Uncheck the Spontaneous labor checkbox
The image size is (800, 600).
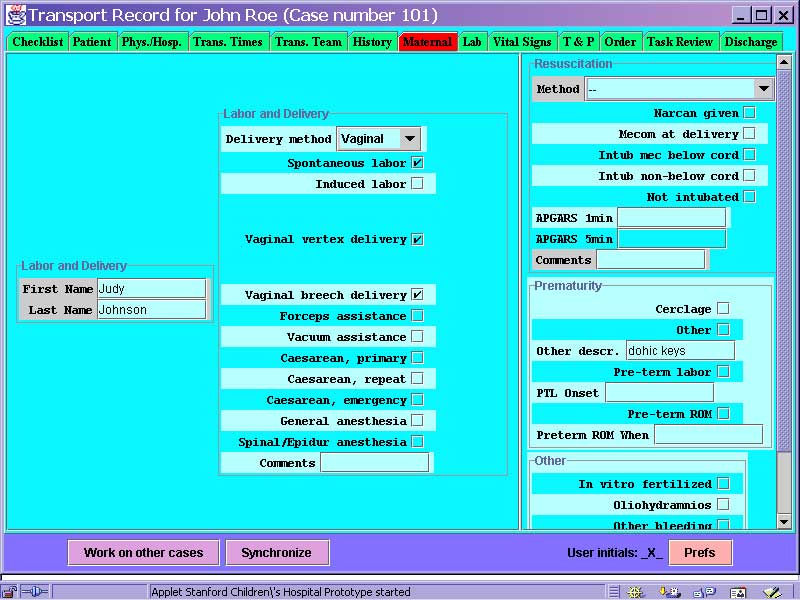click(x=417, y=163)
